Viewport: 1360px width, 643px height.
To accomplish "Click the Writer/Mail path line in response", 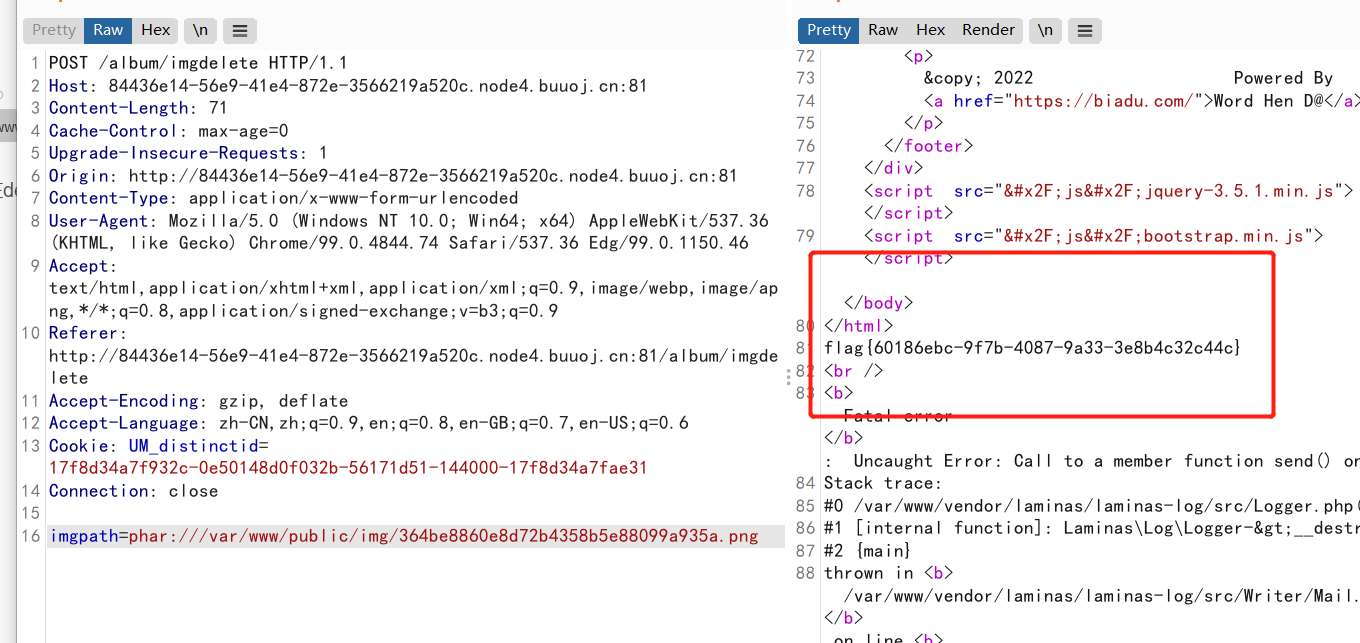I will [x=1102, y=596].
